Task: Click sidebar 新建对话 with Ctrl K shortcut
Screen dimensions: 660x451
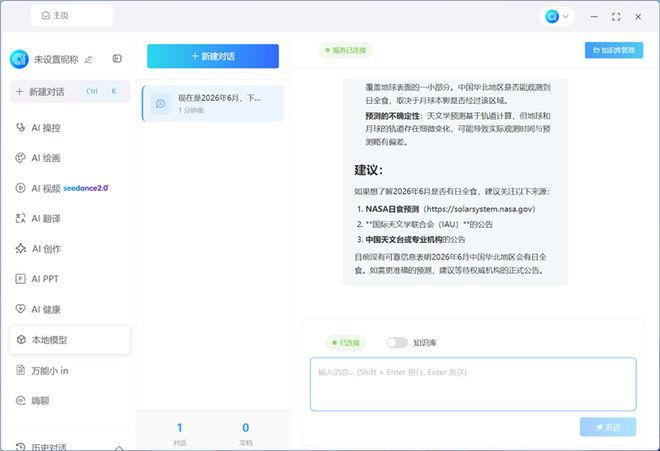Action: click(x=70, y=91)
